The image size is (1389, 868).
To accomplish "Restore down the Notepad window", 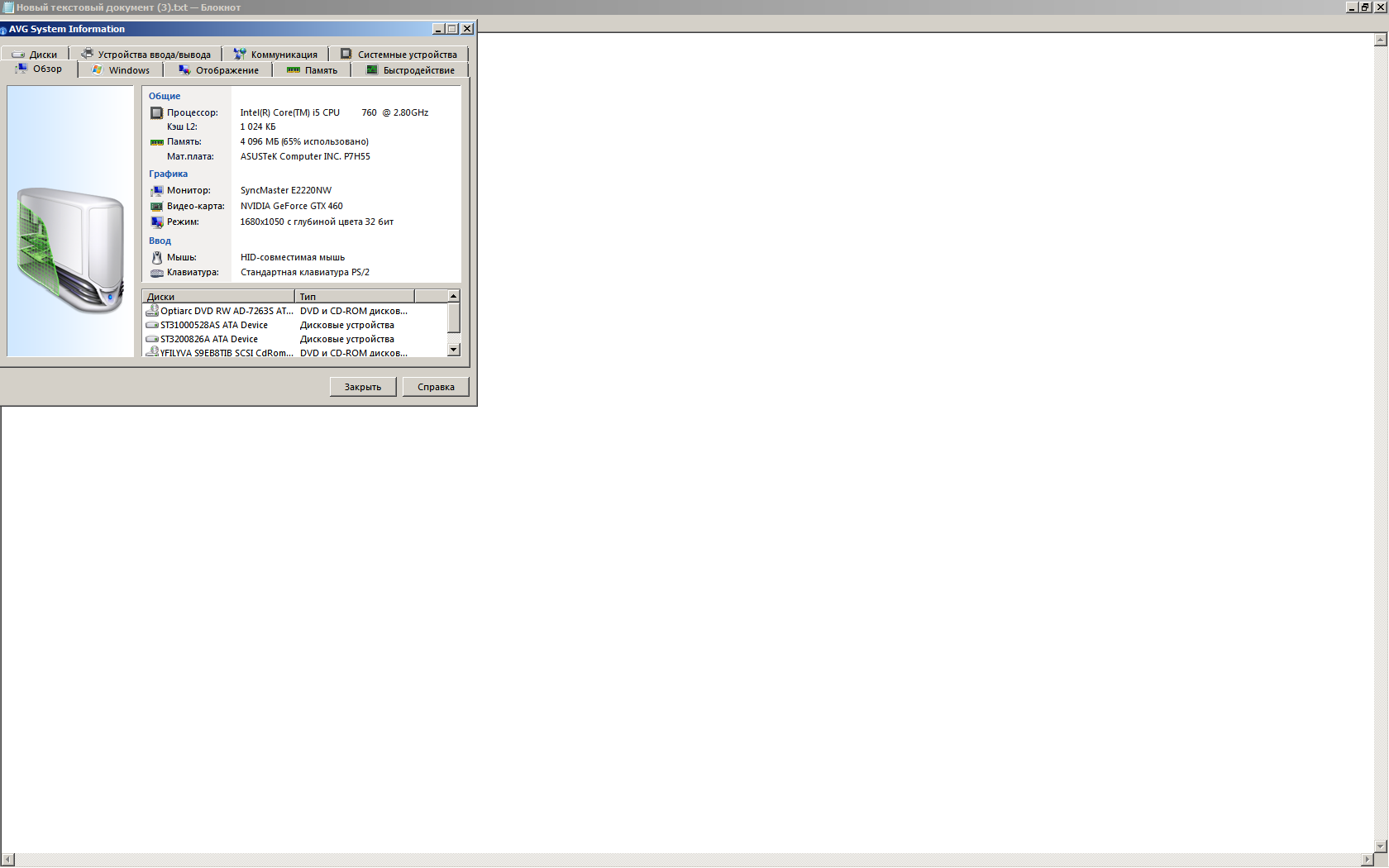I will (1365, 7).
